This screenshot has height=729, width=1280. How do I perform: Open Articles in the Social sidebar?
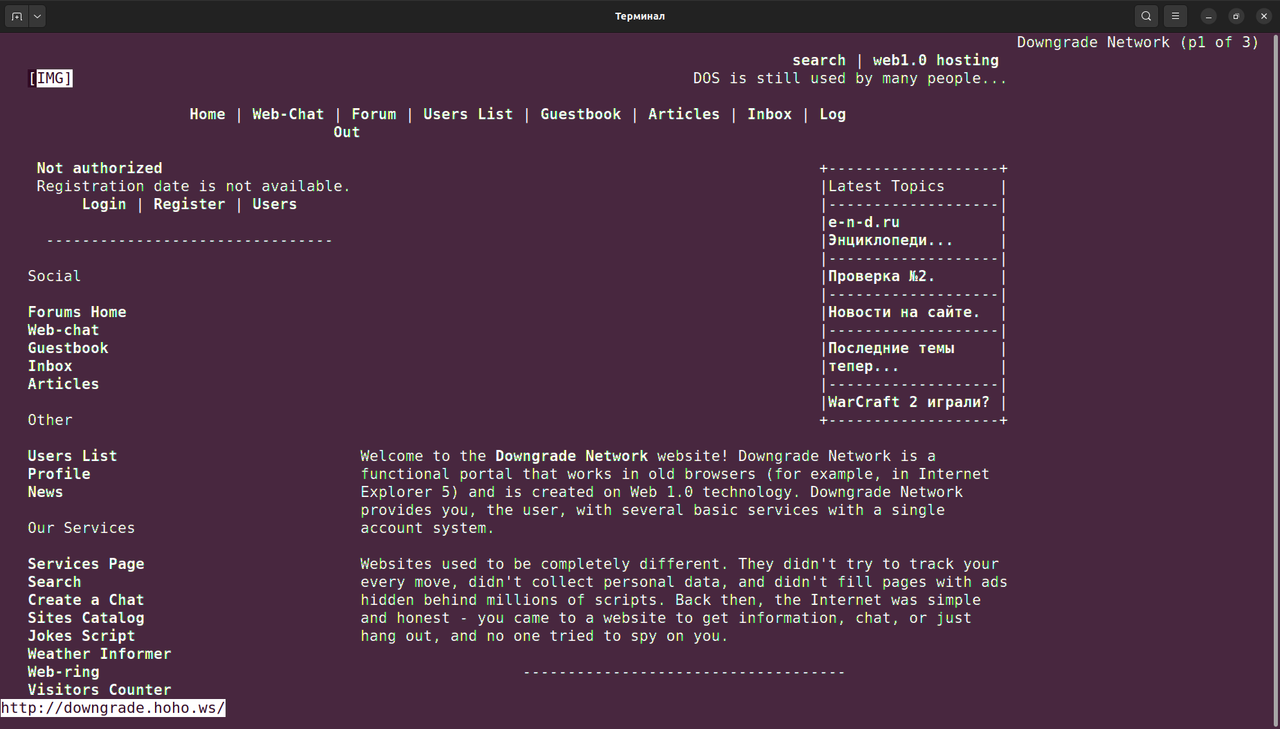click(x=63, y=384)
